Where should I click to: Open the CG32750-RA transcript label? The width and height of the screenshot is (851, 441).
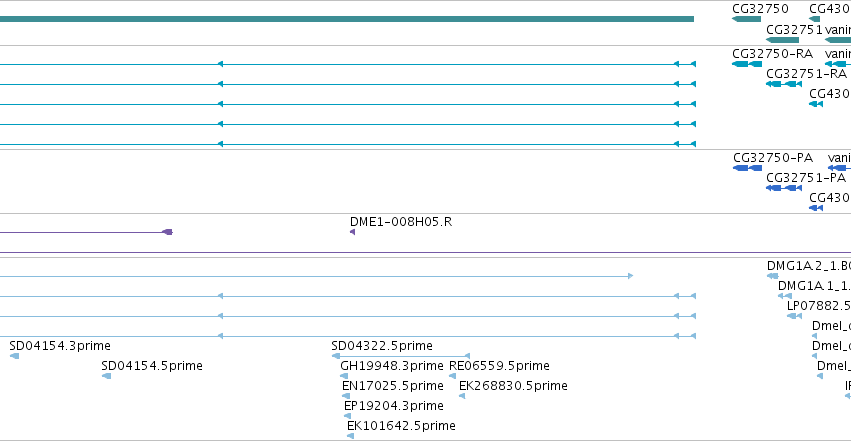tap(772, 54)
